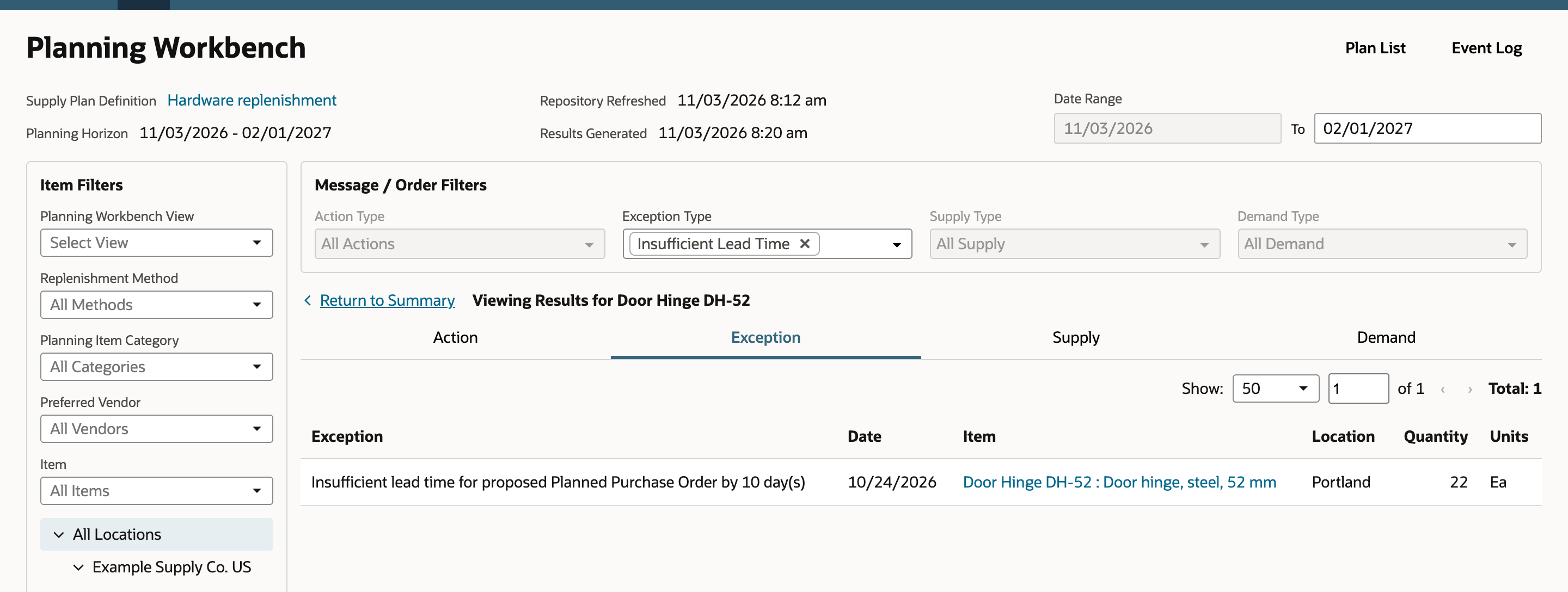Click the back chevron beside Return to Summary
This screenshot has width=1568, height=592.
click(308, 300)
